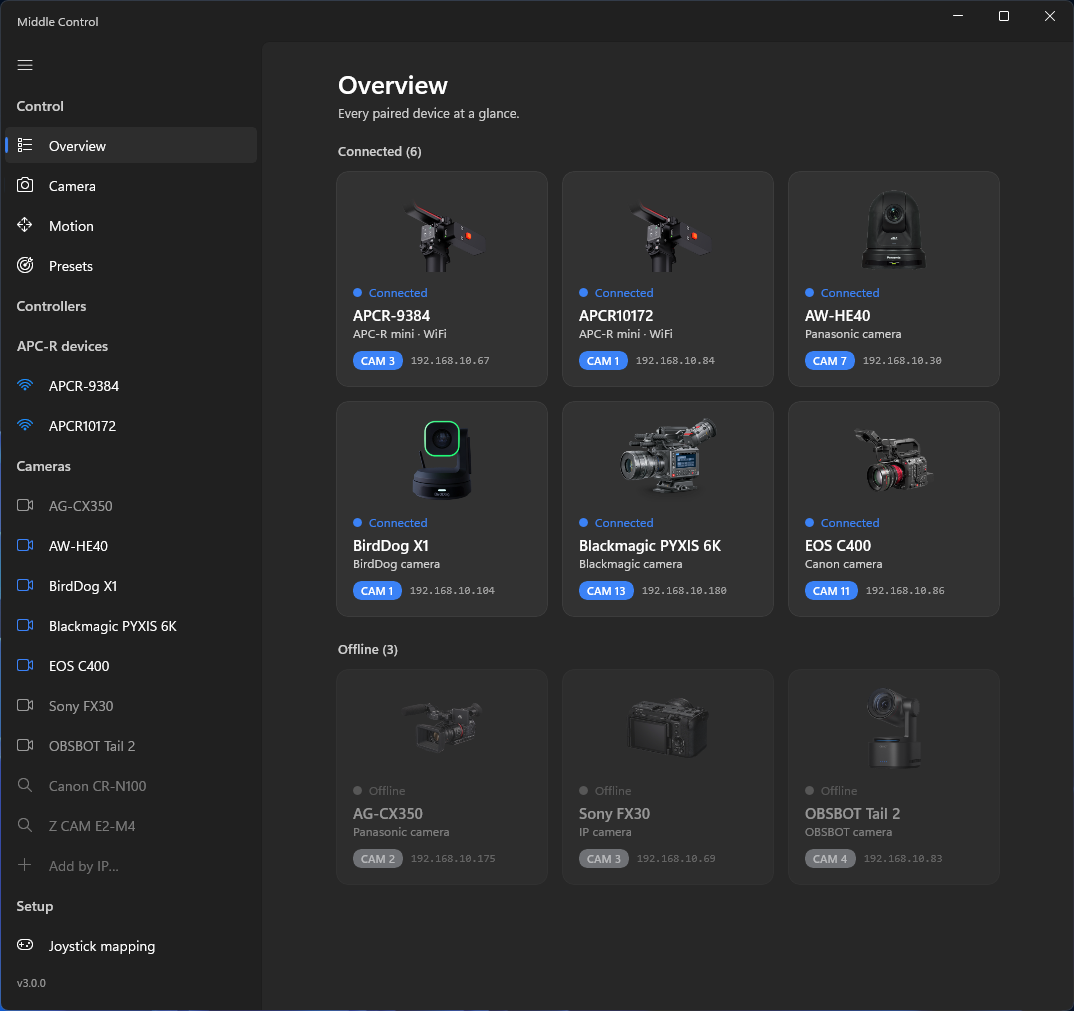Click the plus icon for Add by IP
Screen dimensions: 1074x1011
tap(25, 865)
